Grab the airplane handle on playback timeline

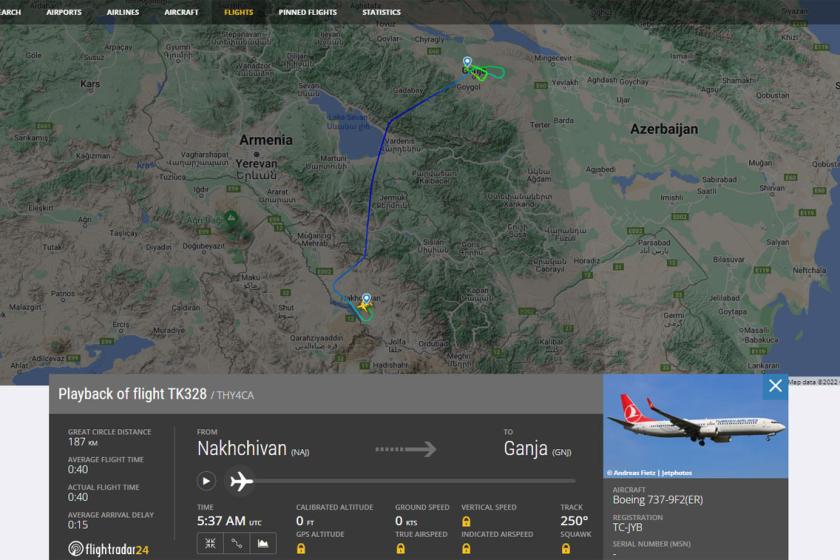241,481
